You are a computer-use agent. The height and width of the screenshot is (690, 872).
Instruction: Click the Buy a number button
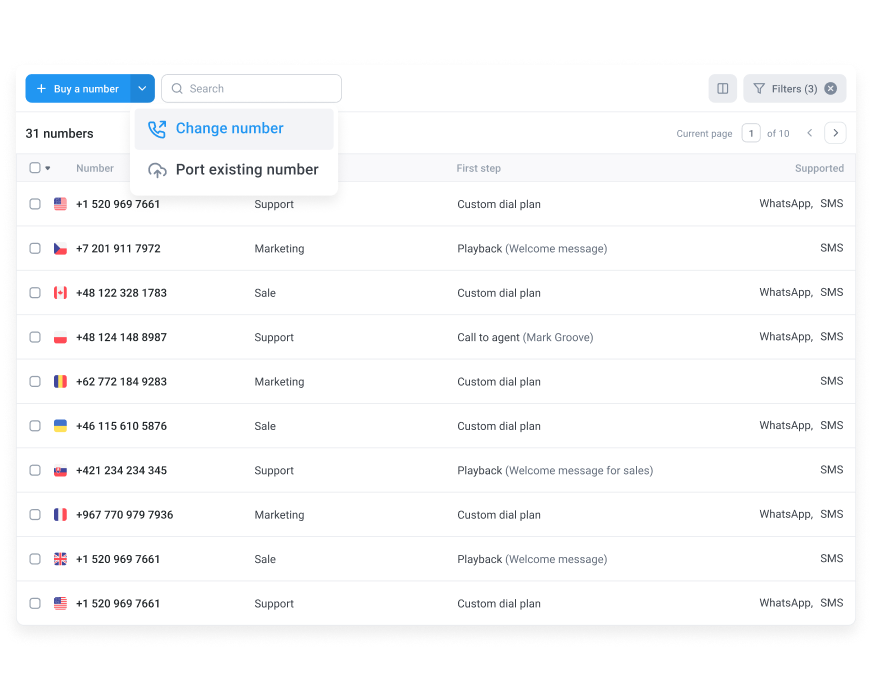point(78,89)
